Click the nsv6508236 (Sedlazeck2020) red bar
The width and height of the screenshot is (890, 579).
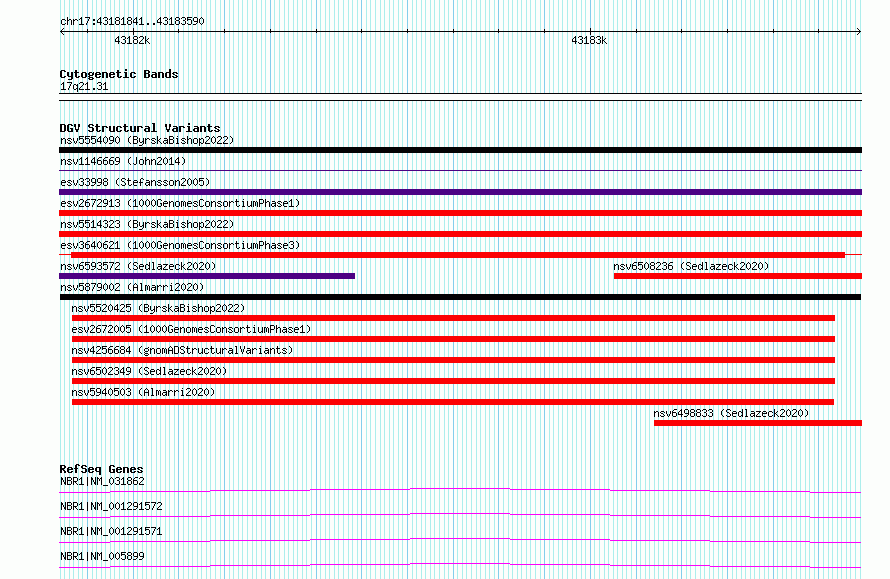pos(738,276)
